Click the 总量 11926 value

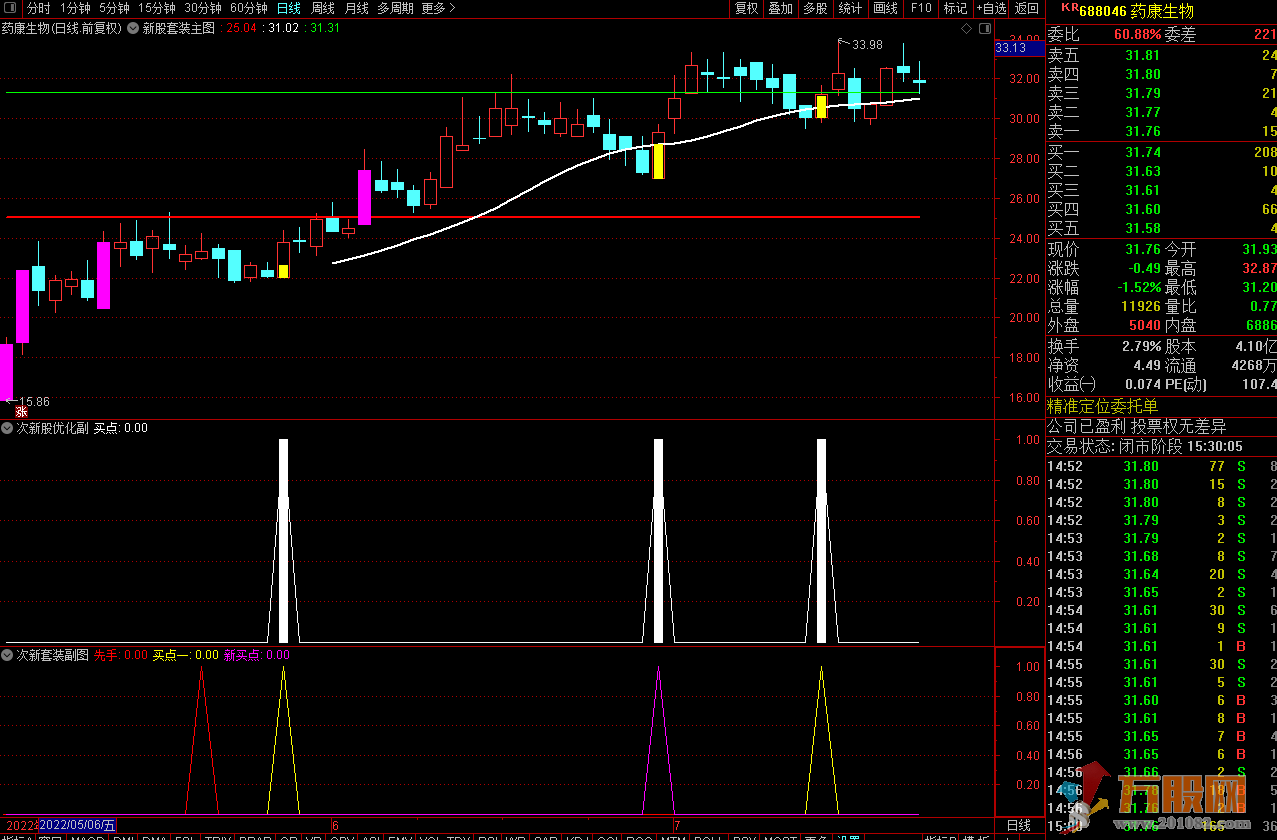(1141, 306)
